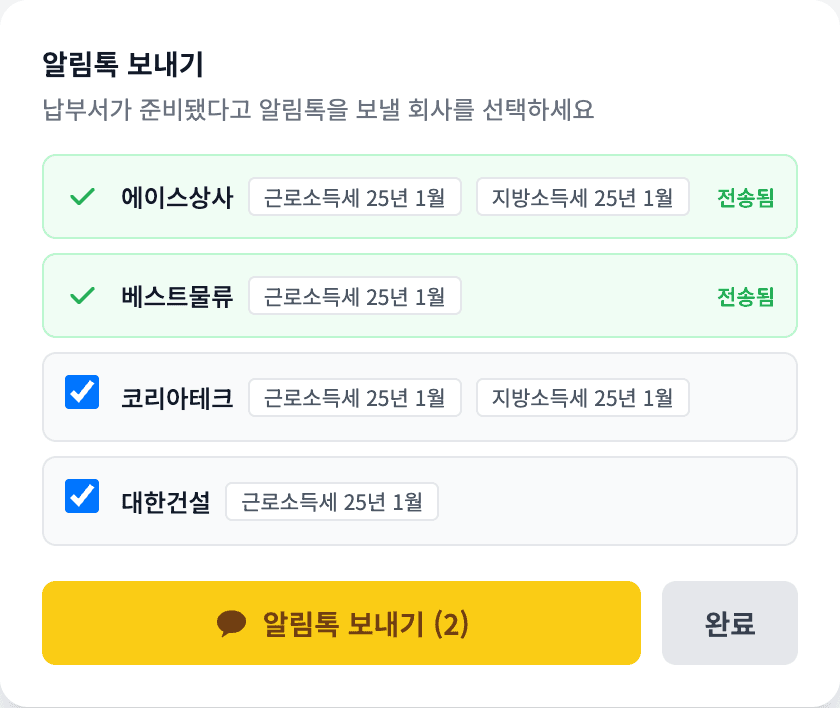840x708 pixels.
Task: Click the 전송됨 status on the 에이스상사 row
Action: click(745, 197)
